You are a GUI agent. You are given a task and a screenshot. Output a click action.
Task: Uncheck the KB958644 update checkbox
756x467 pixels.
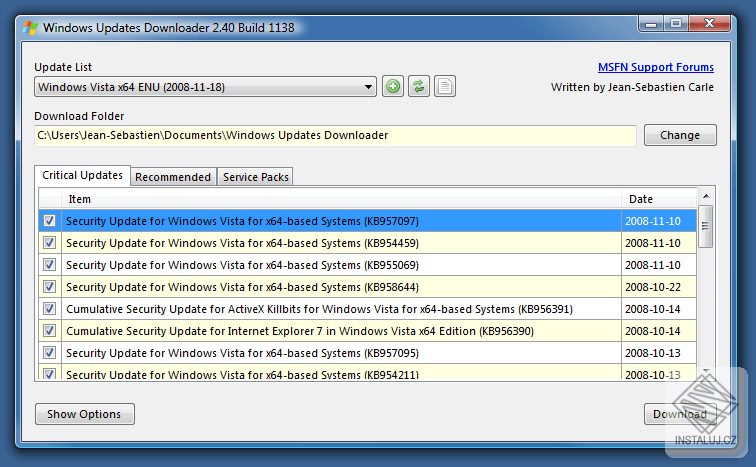pos(49,287)
